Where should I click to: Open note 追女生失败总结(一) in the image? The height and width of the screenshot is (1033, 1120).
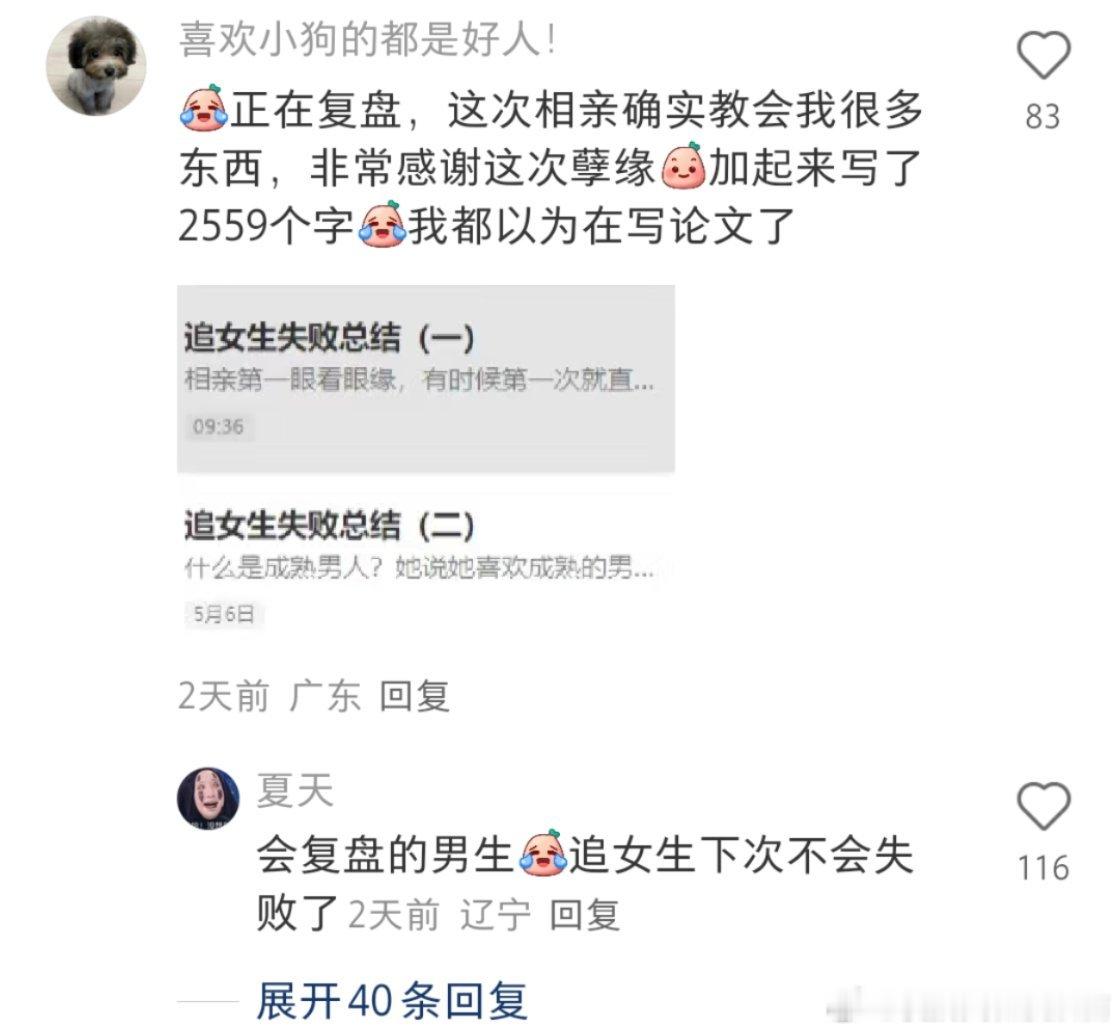(x=426, y=379)
